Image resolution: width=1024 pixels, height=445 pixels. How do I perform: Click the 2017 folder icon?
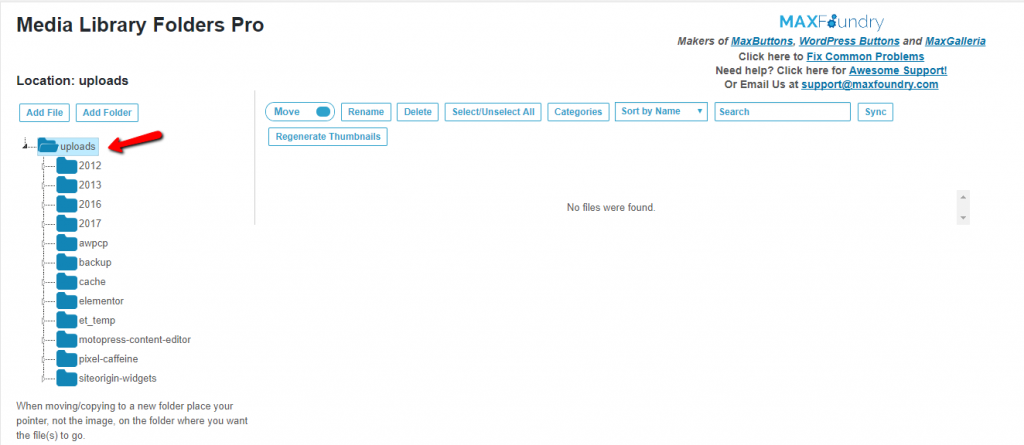click(x=67, y=223)
